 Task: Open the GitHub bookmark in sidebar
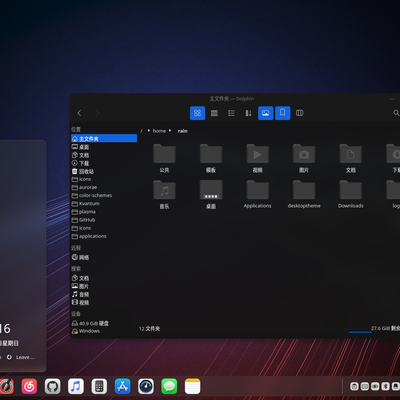[104, 220]
